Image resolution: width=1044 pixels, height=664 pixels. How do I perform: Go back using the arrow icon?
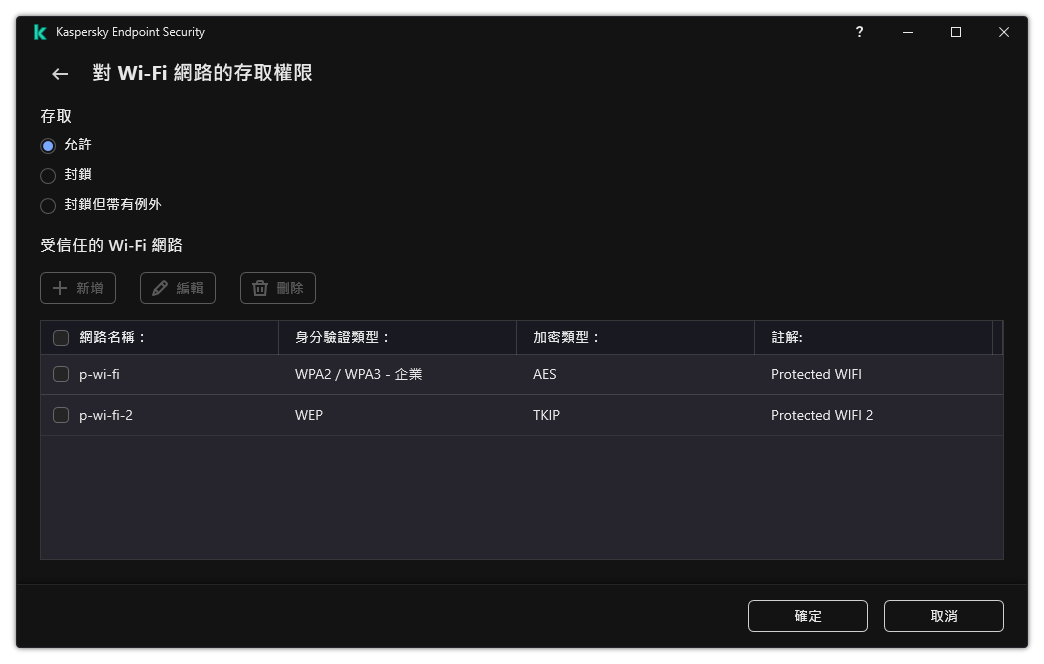(x=60, y=74)
